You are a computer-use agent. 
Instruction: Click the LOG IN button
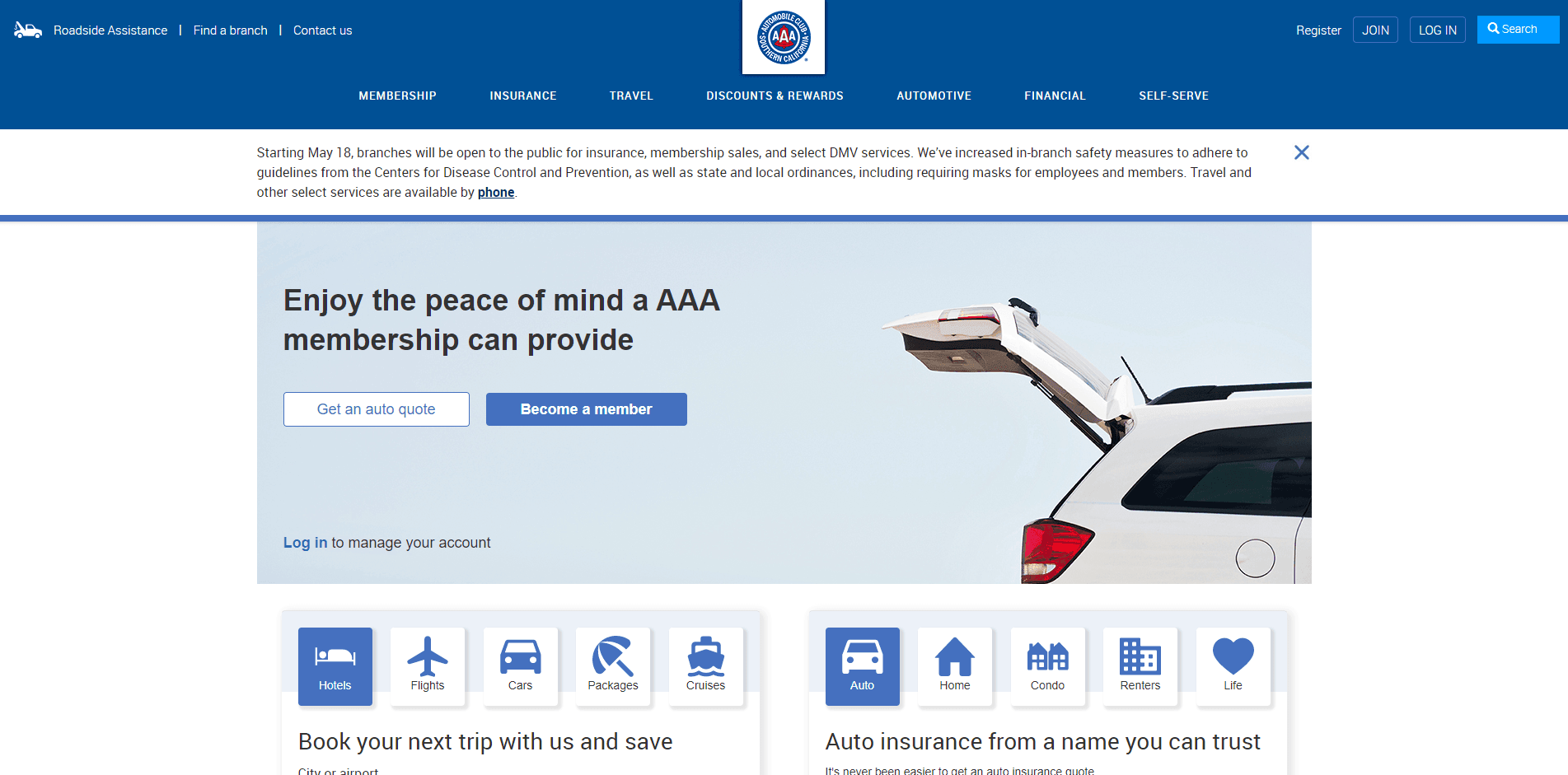click(1438, 30)
